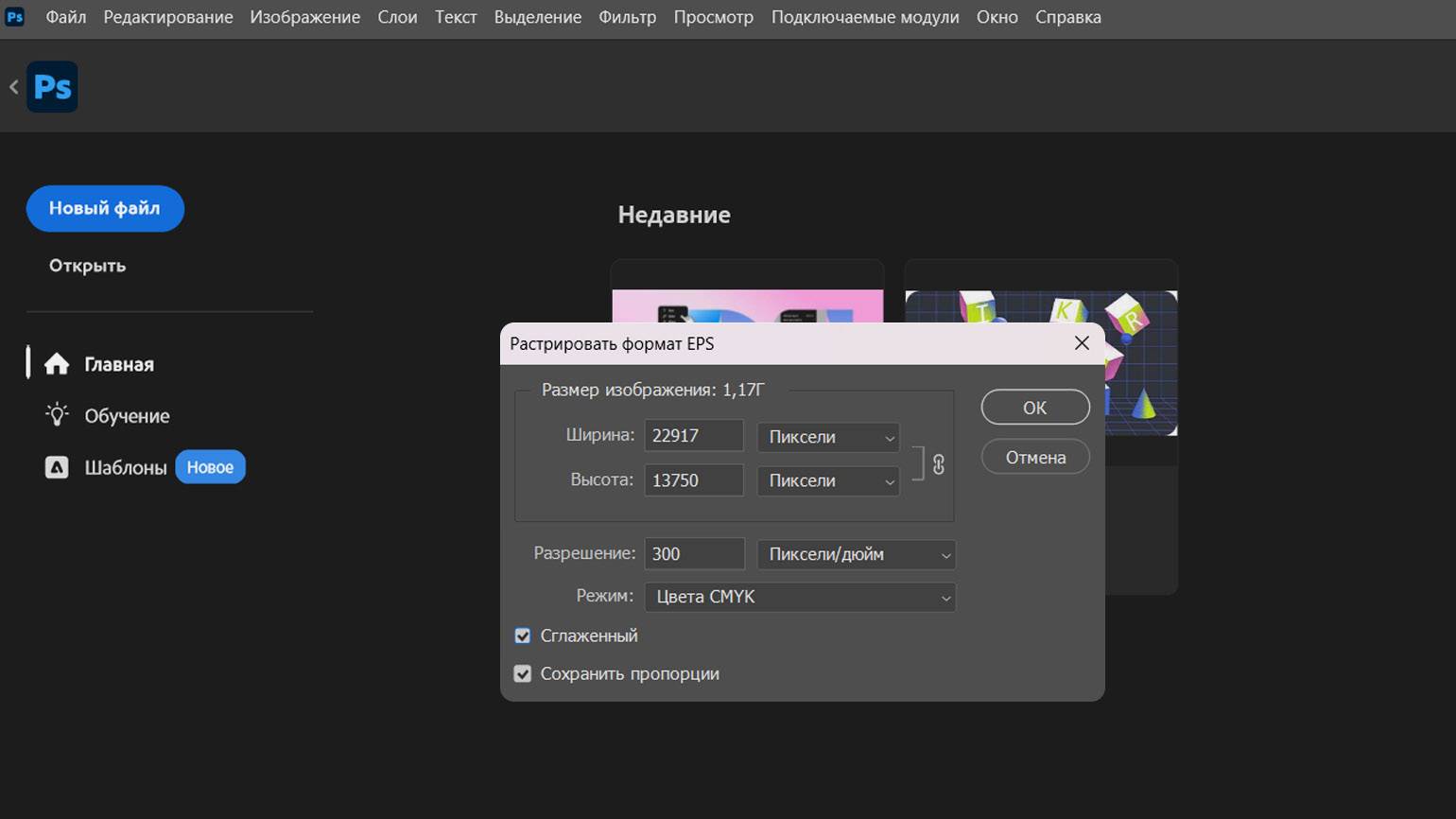Open the 3D cubes recent file thumbnail
Image resolution: width=1456 pixels, height=819 pixels.
pyautogui.click(x=1041, y=363)
